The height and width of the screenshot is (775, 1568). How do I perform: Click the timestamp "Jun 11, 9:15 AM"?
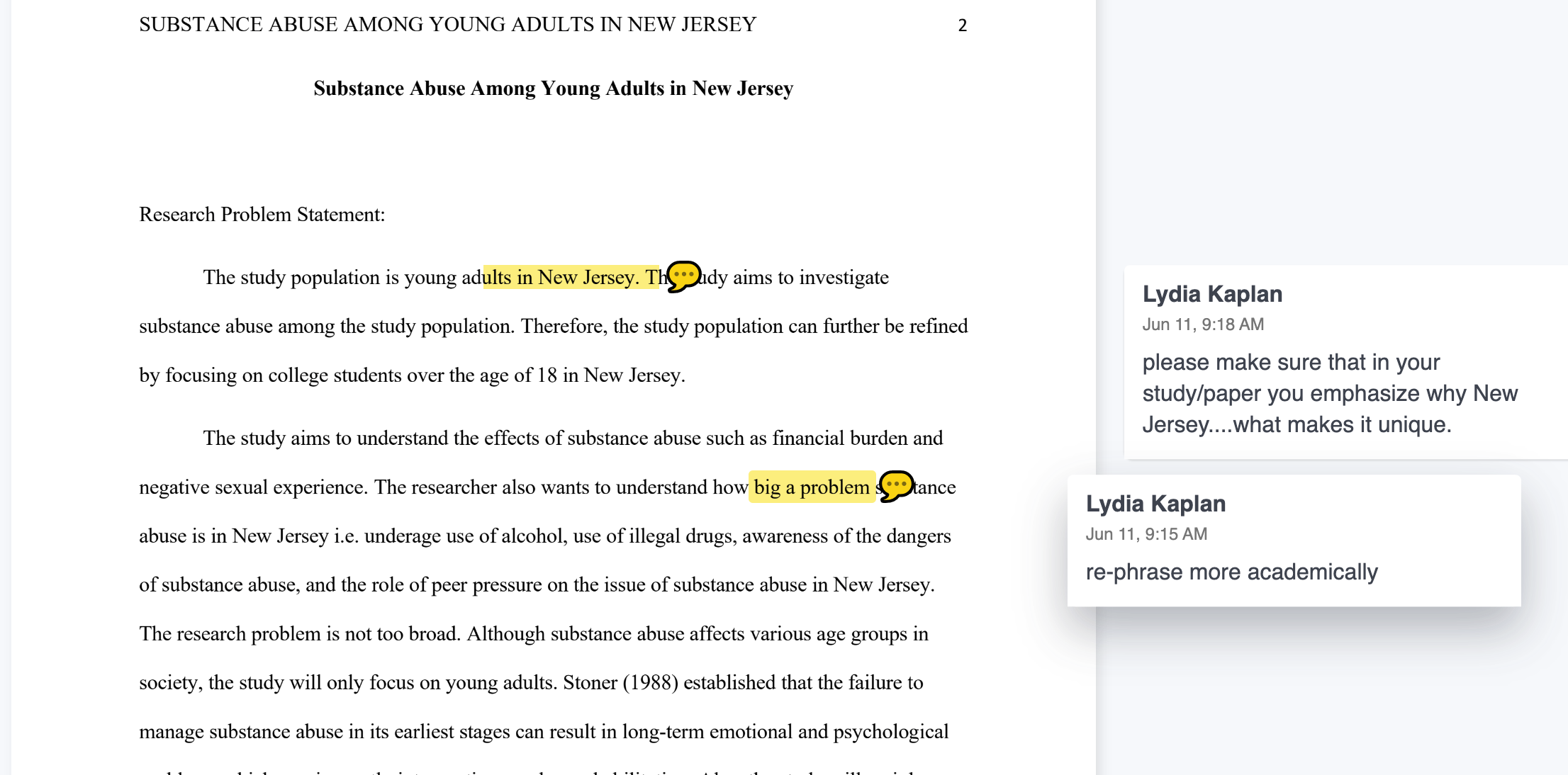(1146, 534)
